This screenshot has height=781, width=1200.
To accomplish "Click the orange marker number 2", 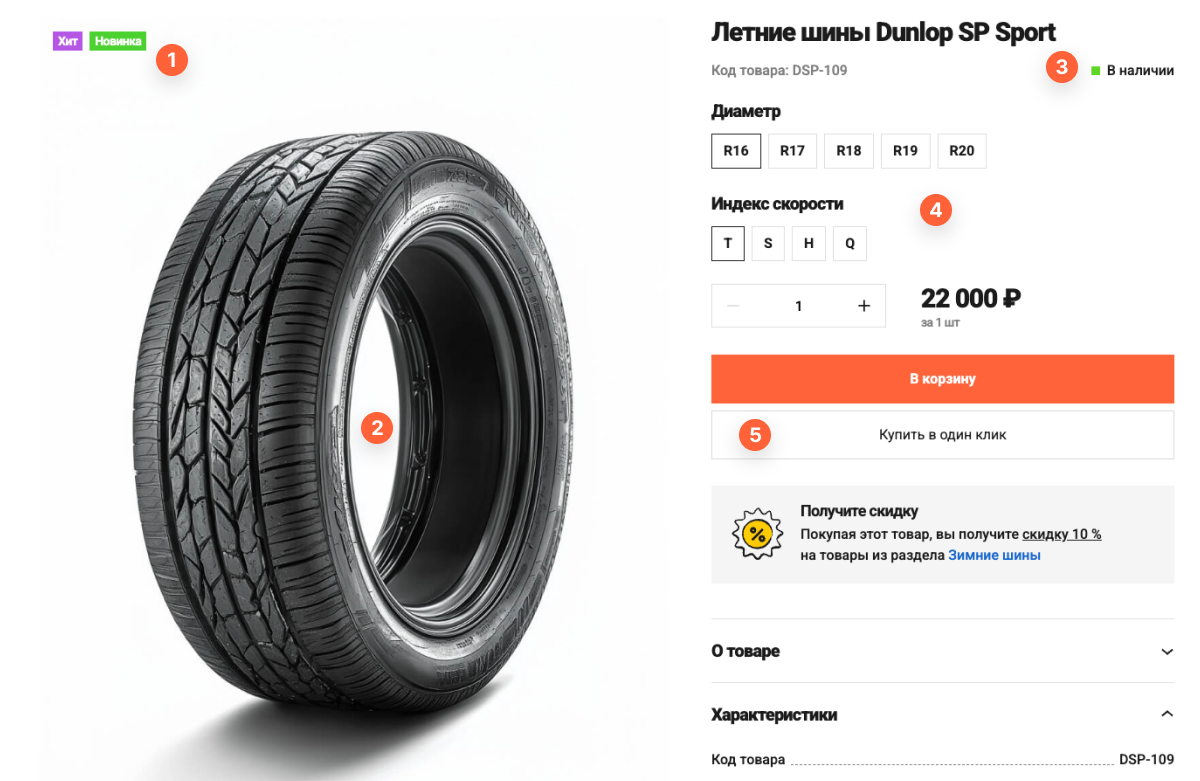I will [376, 428].
